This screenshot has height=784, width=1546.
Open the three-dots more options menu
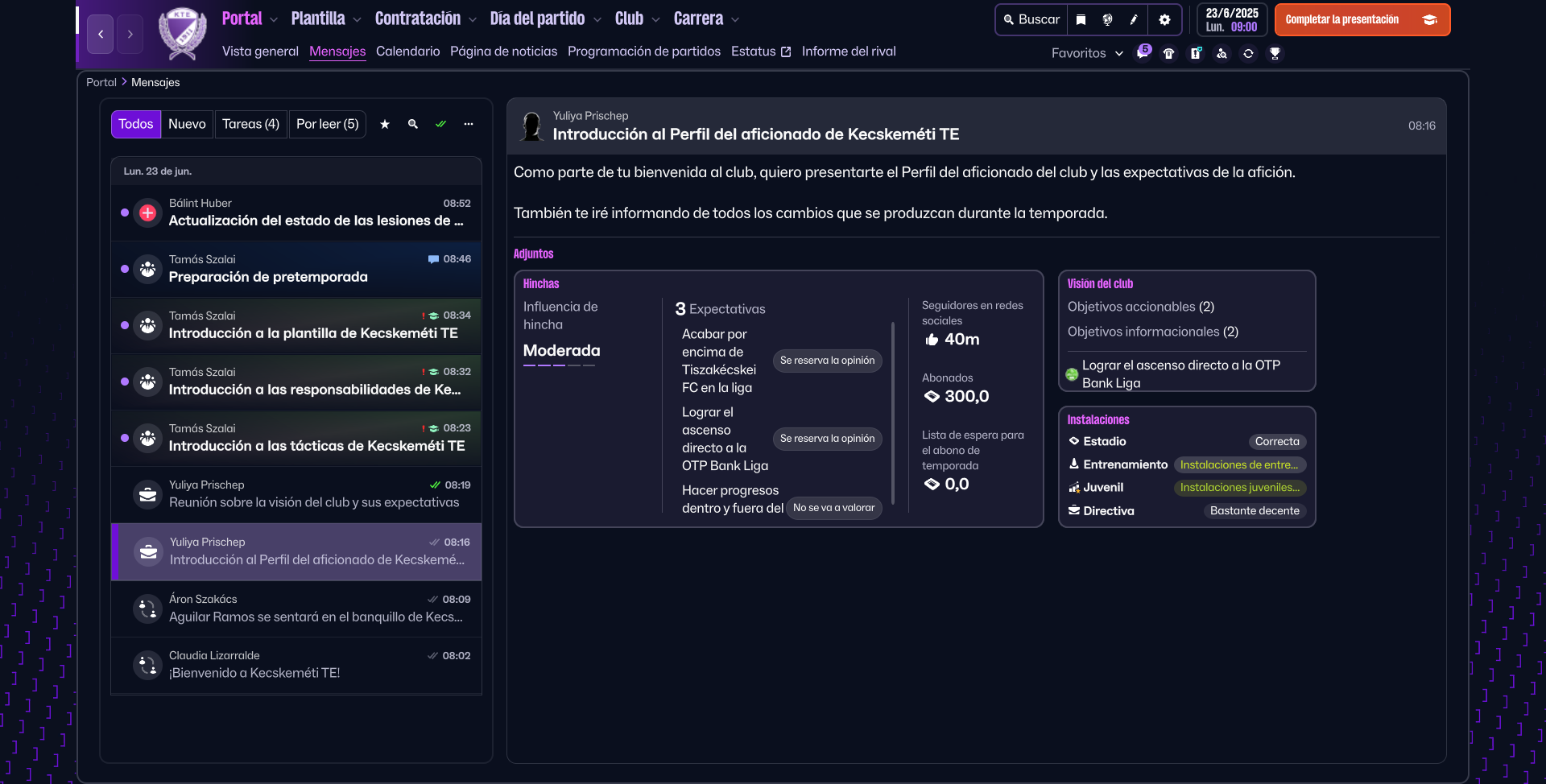click(469, 124)
